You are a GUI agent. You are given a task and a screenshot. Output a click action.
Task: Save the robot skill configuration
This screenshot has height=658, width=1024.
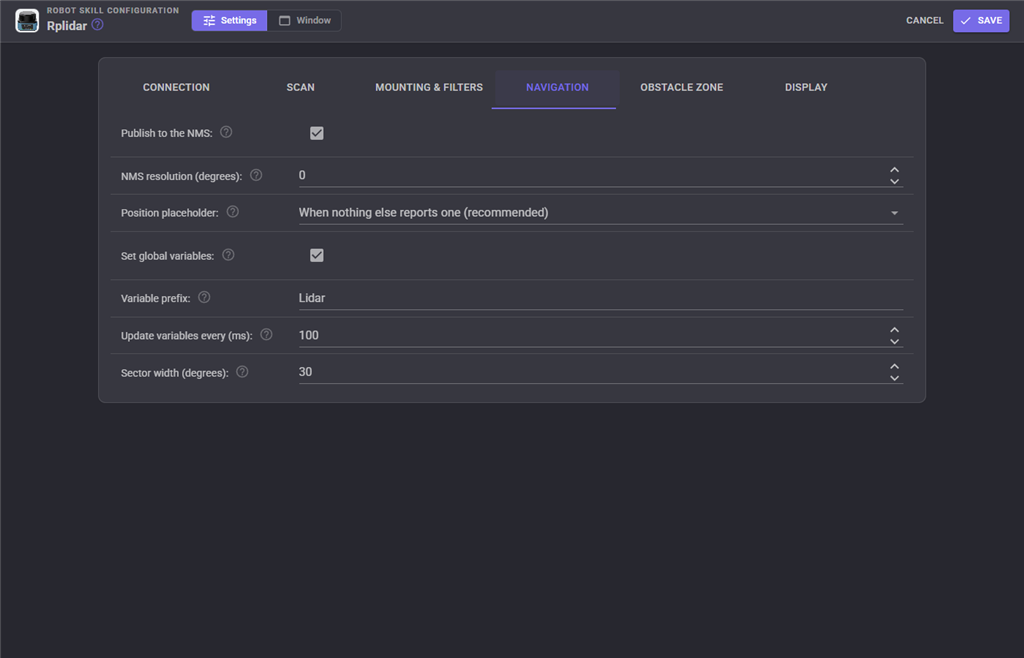click(x=981, y=21)
